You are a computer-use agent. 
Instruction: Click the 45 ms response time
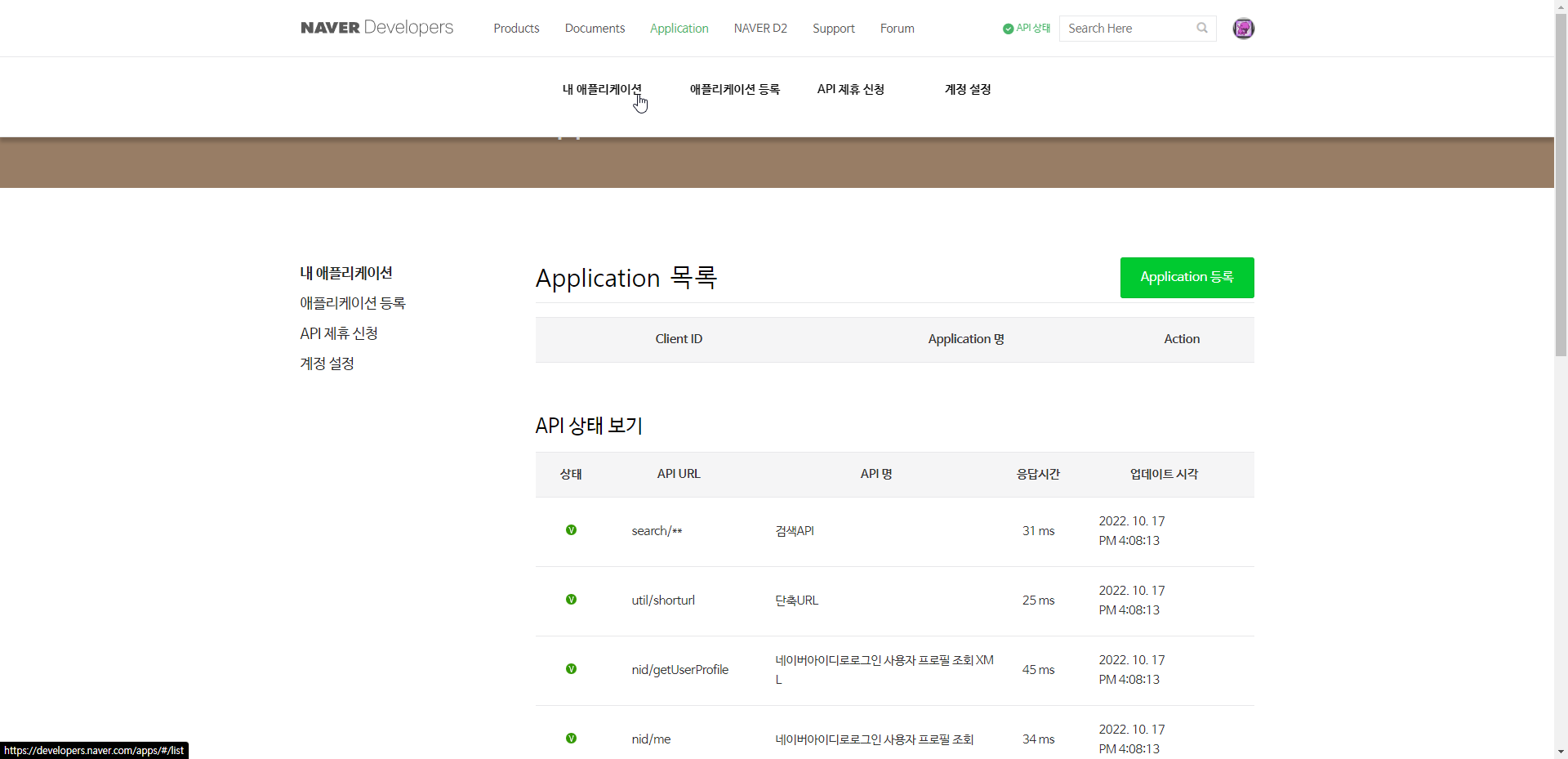tap(1038, 670)
